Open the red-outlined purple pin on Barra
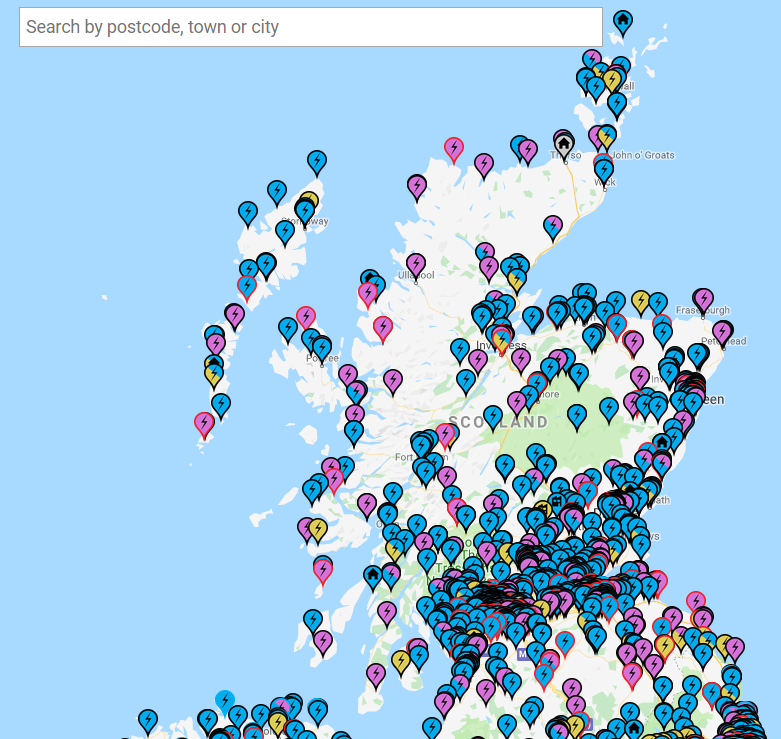This screenshot has width=781, height=739. coord(204,425)
